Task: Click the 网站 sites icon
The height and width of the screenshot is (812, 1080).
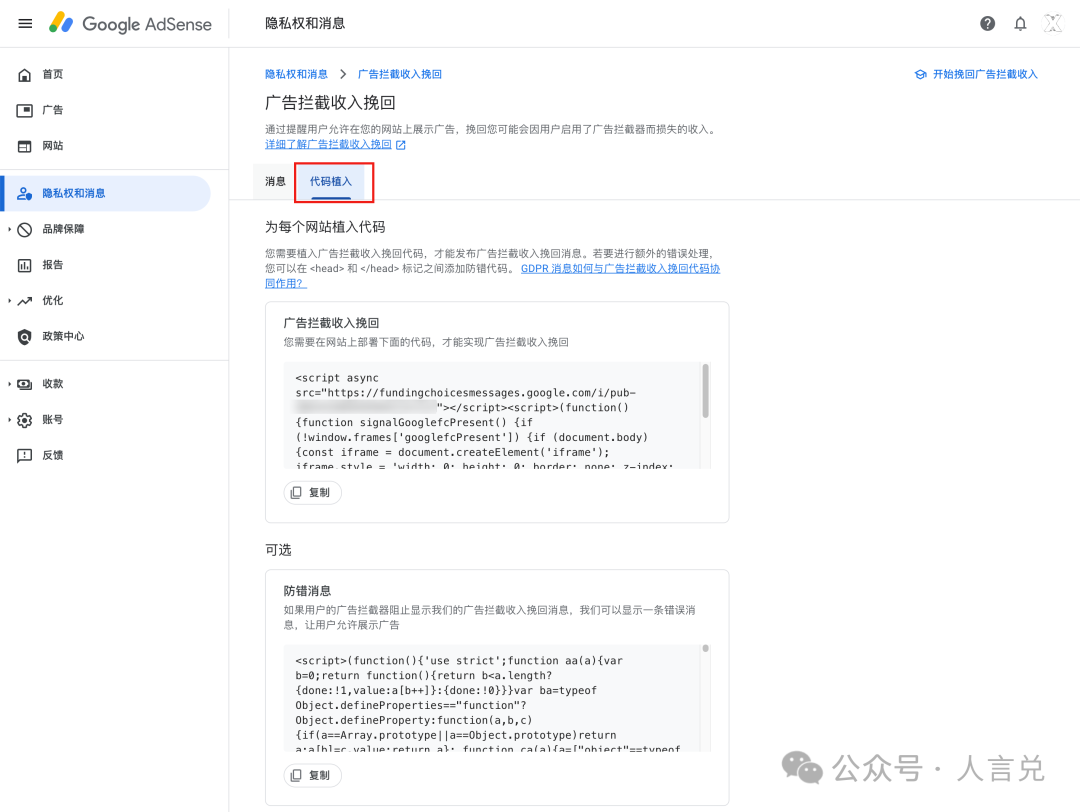Action: click(25, 146)
